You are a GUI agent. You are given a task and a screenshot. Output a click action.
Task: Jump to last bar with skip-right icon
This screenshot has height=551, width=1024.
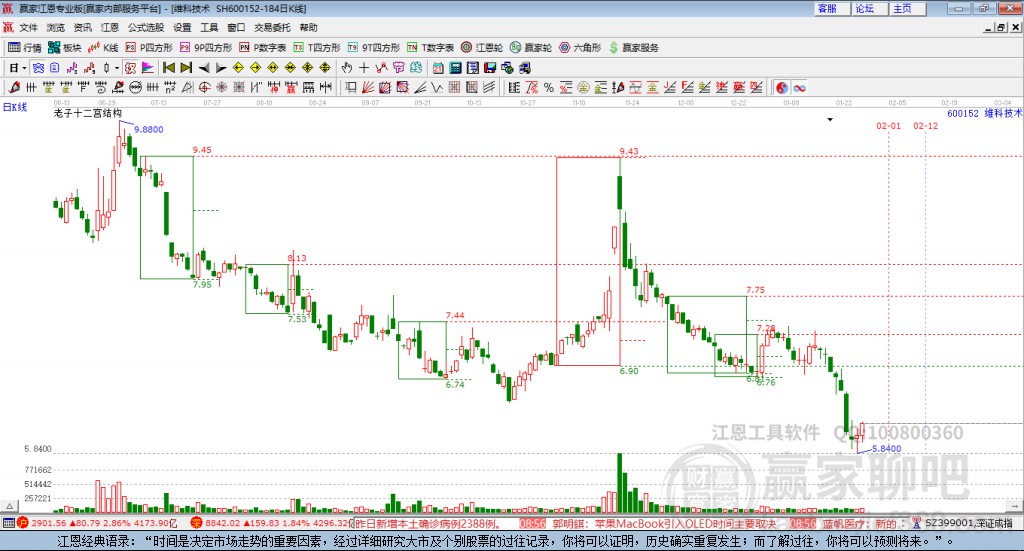[186, 68]
